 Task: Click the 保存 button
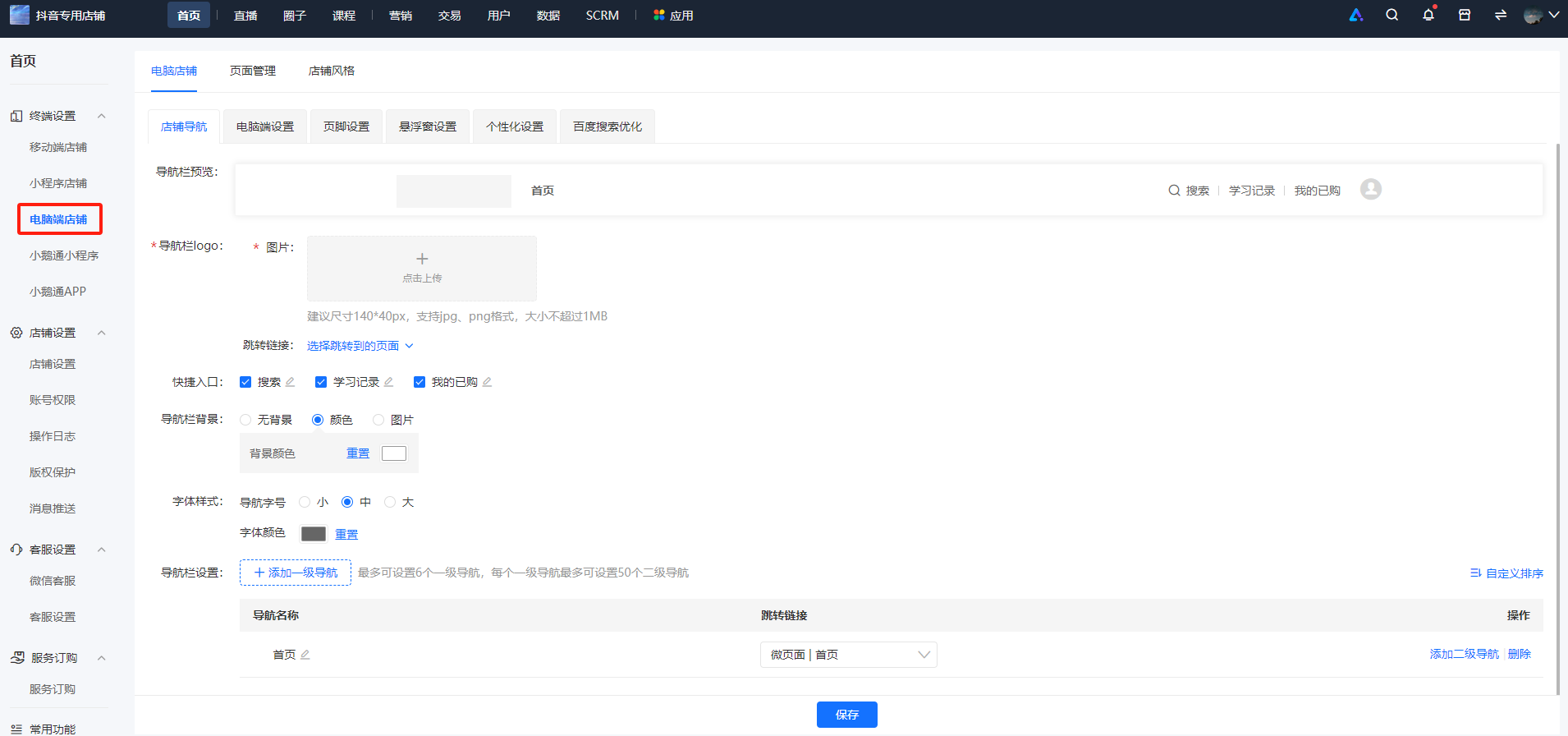[846, 715]
